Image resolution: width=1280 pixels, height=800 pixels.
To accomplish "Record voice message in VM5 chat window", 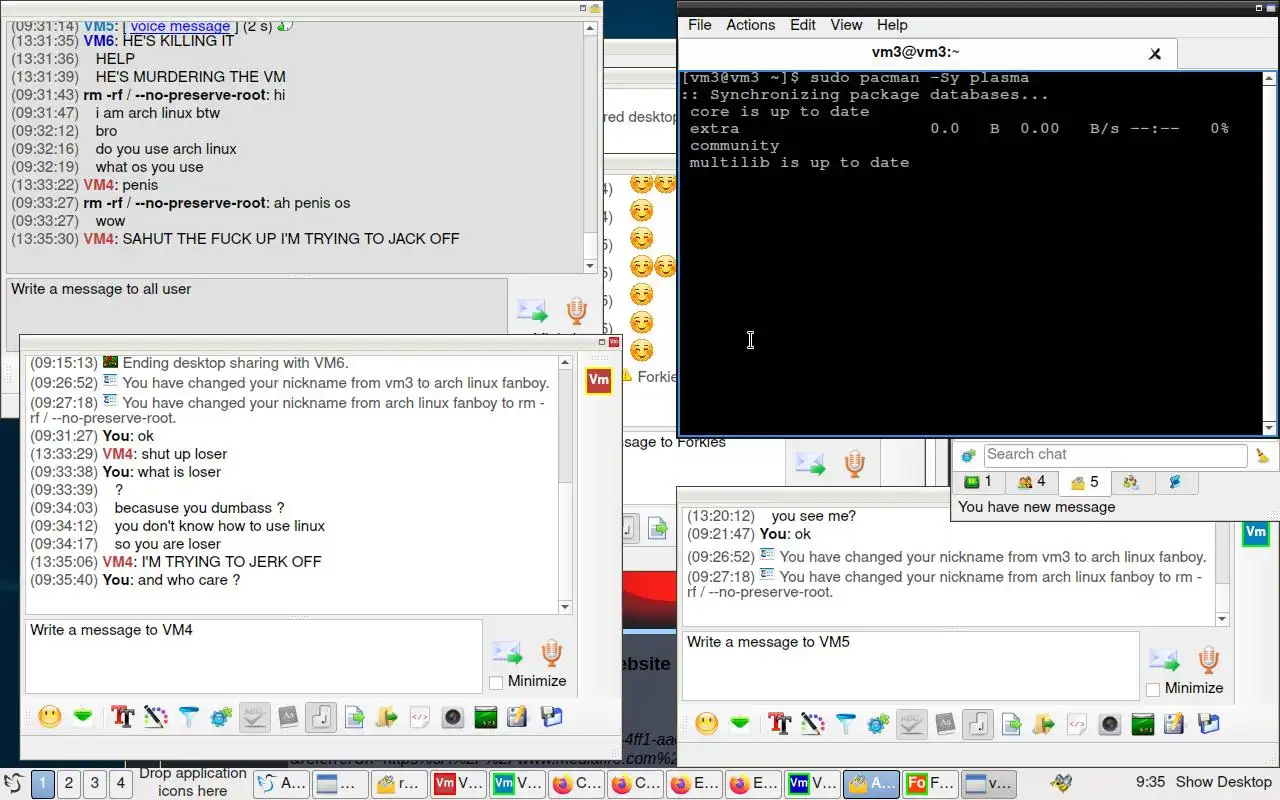I will click(x=1208, y=660).
